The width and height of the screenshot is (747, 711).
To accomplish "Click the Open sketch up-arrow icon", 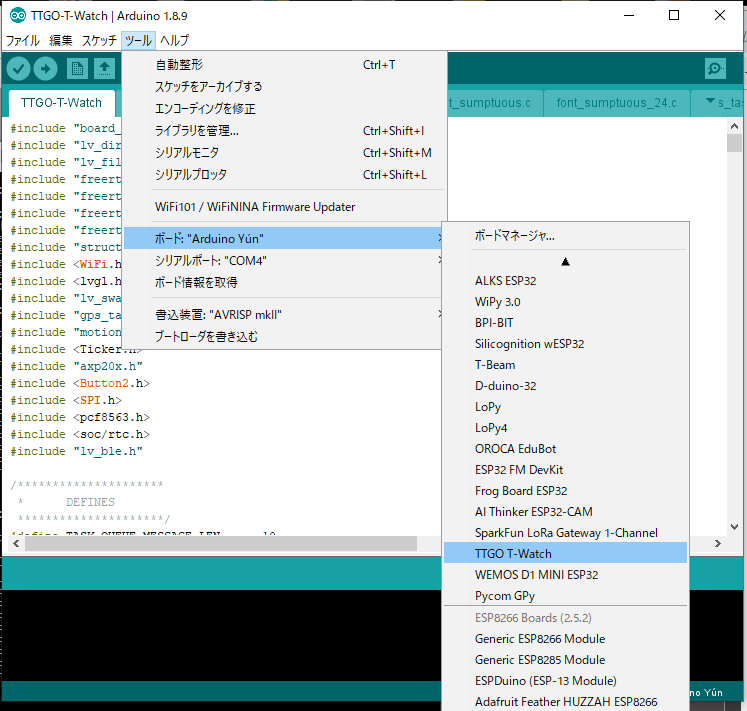I will point(104,69).
